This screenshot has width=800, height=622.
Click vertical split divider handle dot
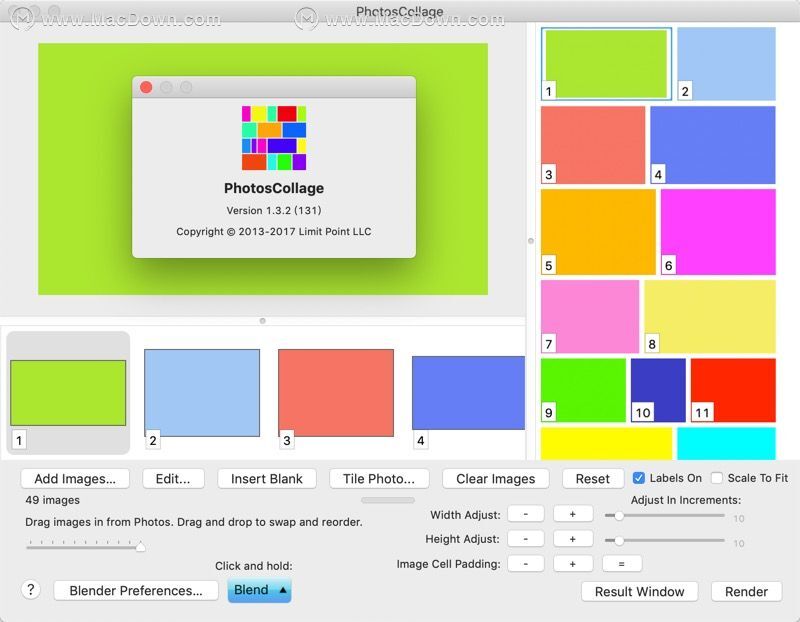pyautogui.click(x=531, y=240)
